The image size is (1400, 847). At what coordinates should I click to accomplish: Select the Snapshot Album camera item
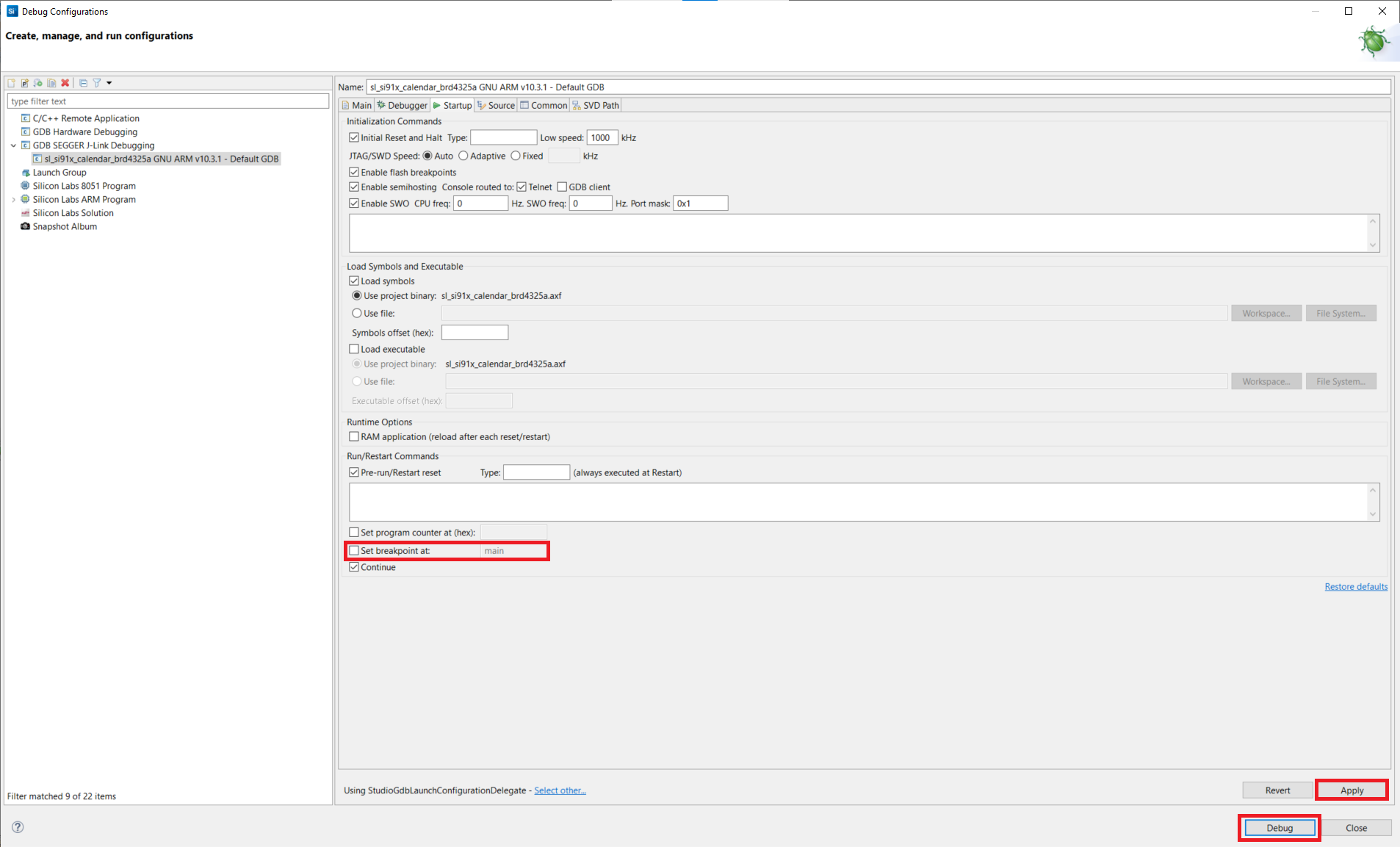[x=65, y=226]
